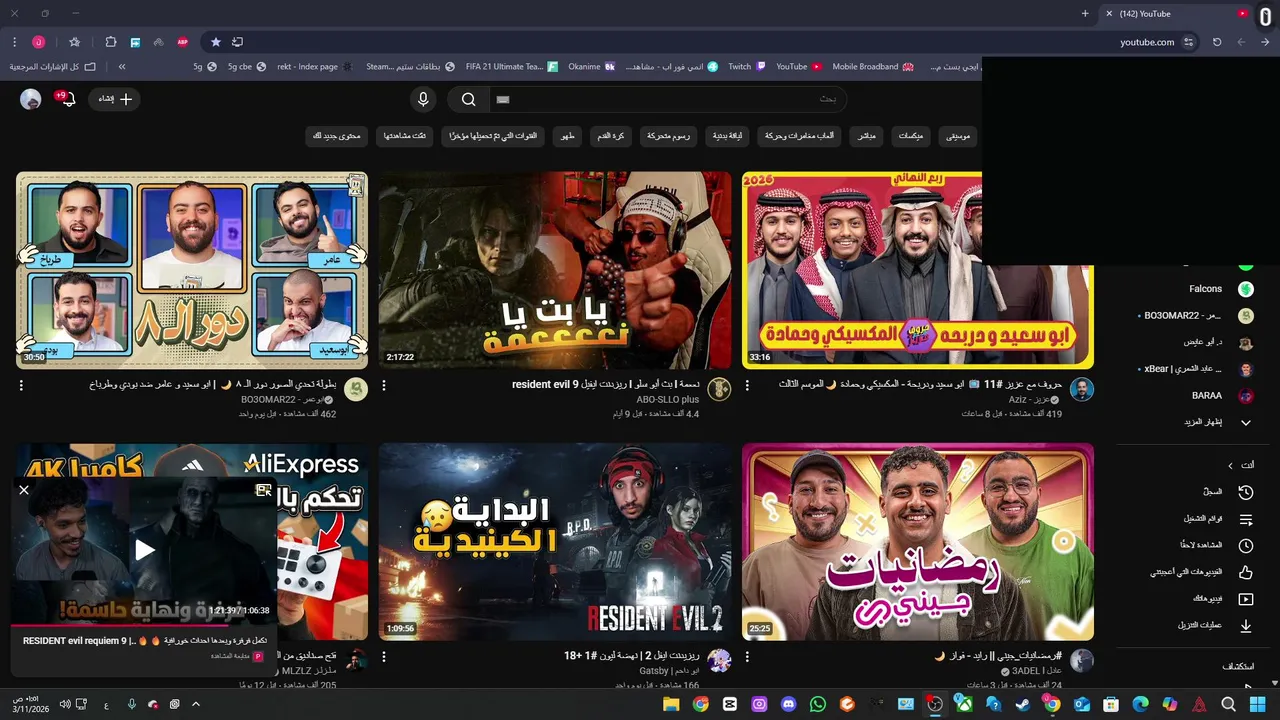Select the كرة القدم (football) filter chip
1280x720 pixels.
(x=612, y=136)
